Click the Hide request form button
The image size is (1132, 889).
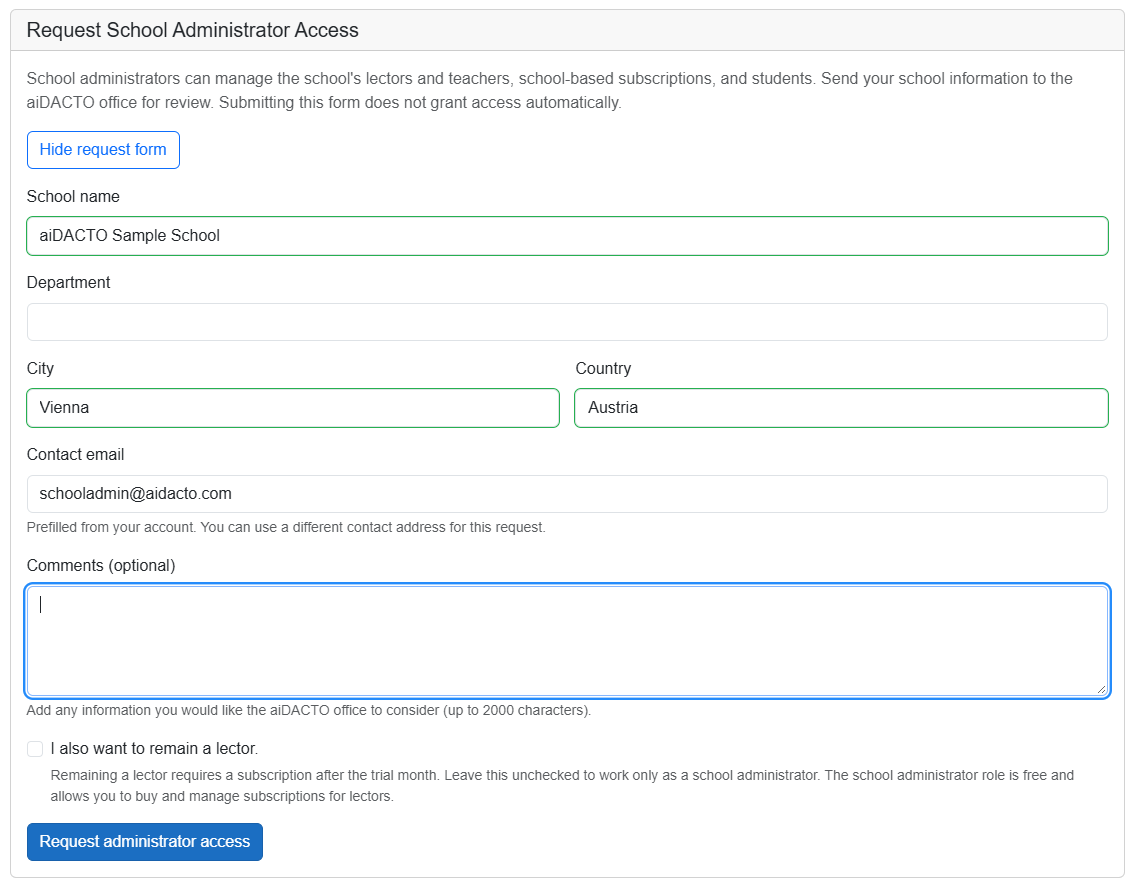103,149
